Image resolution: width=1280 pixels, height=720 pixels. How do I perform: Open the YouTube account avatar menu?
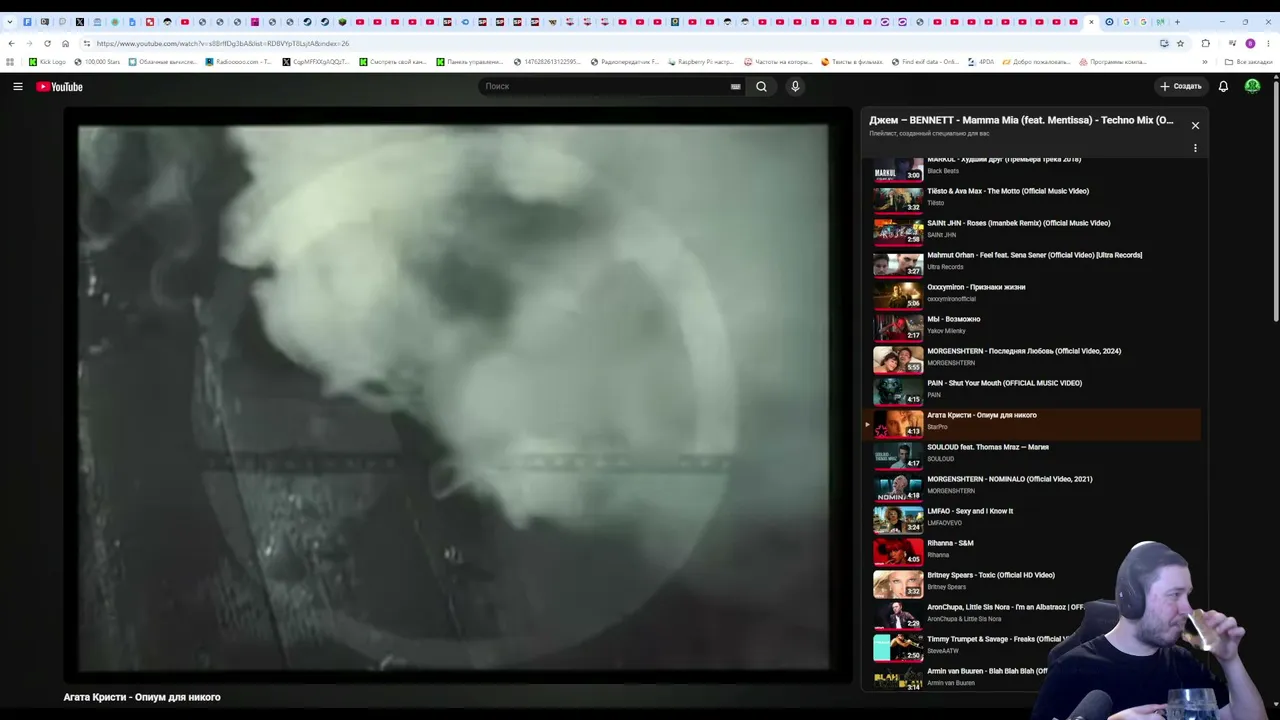1252,87
